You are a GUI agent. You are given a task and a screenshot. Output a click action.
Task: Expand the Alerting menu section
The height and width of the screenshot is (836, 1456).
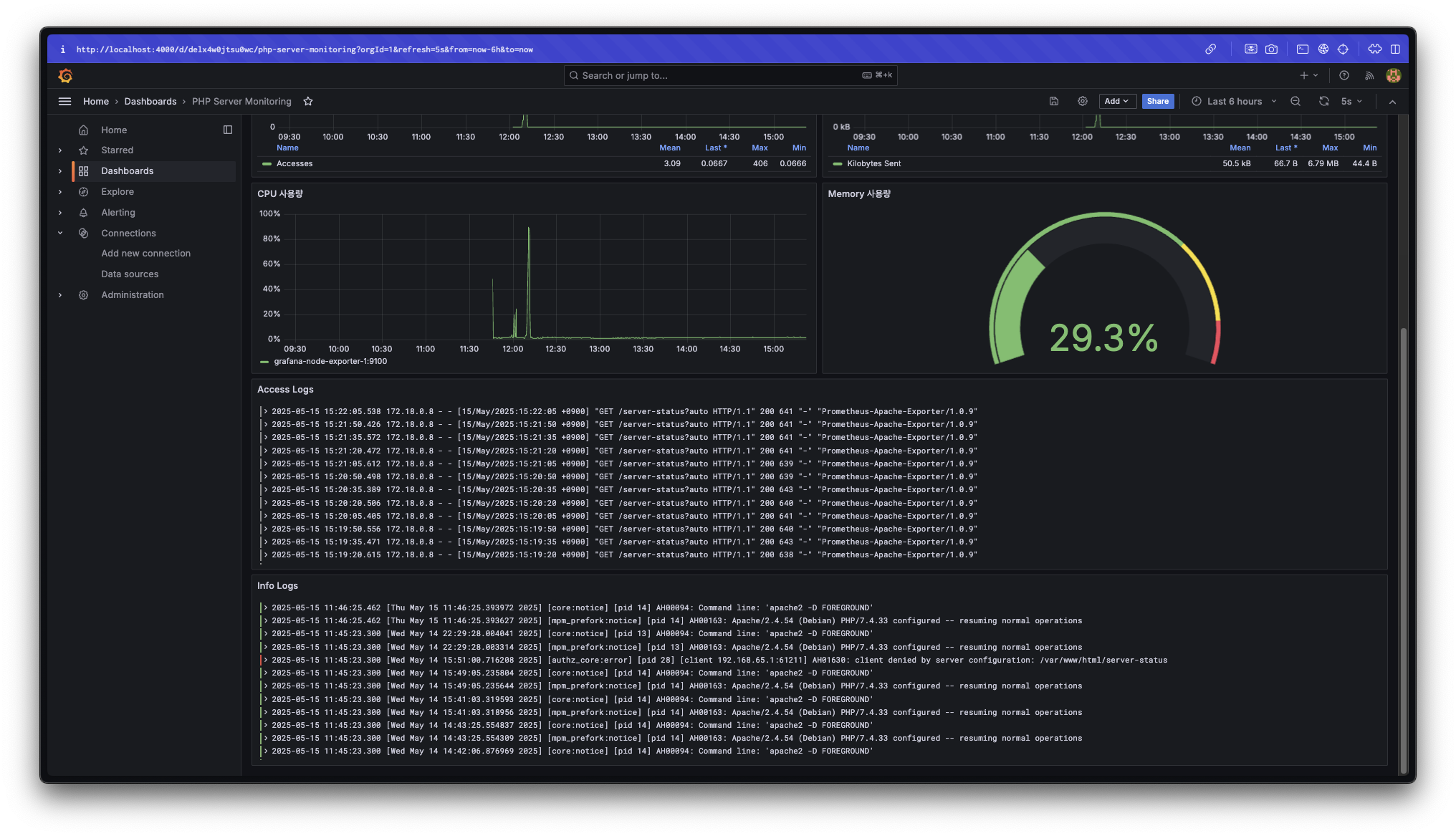click(x=60, y=213)
